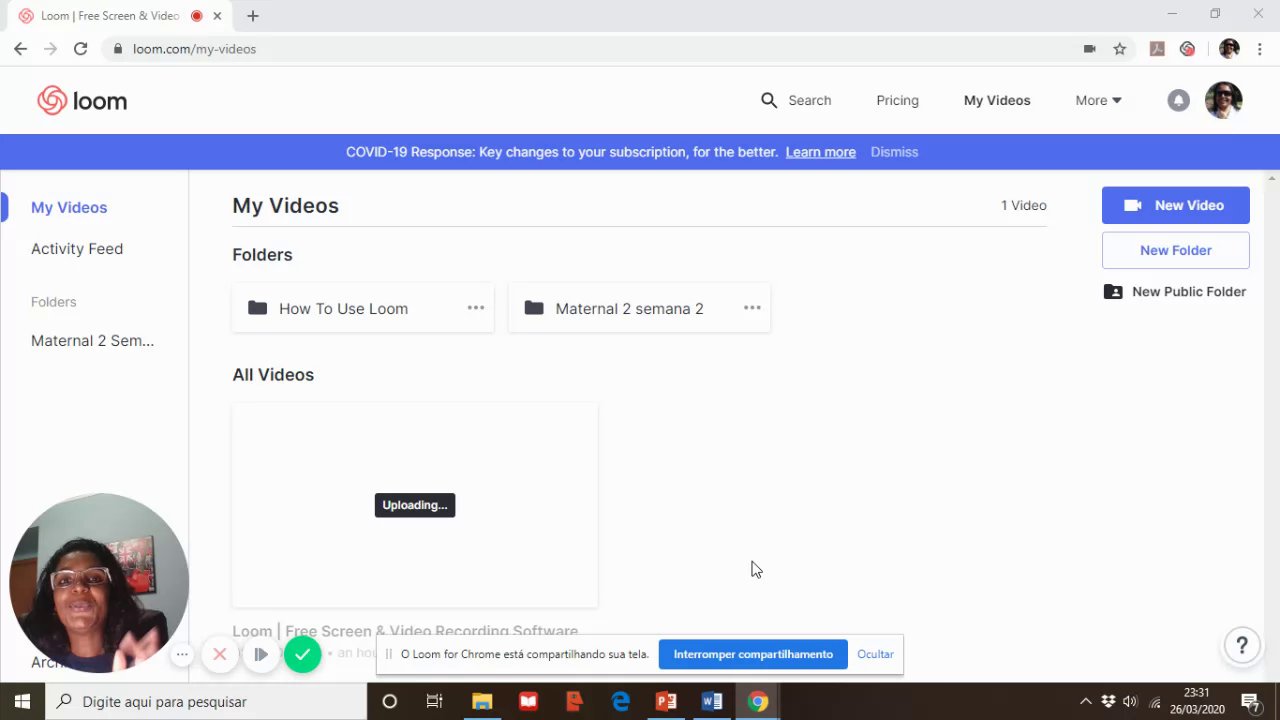
Task: Pause the Loom recording
Action: [x=260, y=655]
